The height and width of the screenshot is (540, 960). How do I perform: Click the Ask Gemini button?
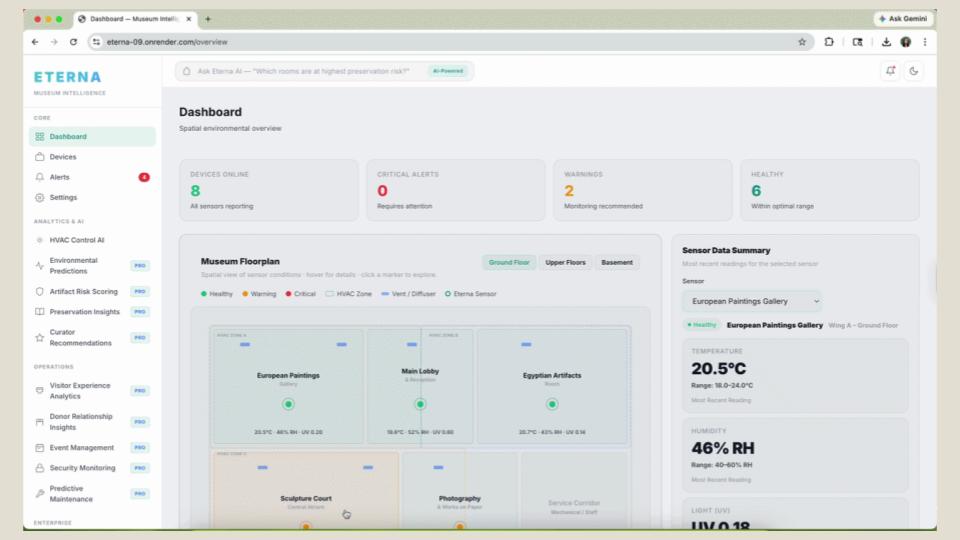tap(903, 19)
